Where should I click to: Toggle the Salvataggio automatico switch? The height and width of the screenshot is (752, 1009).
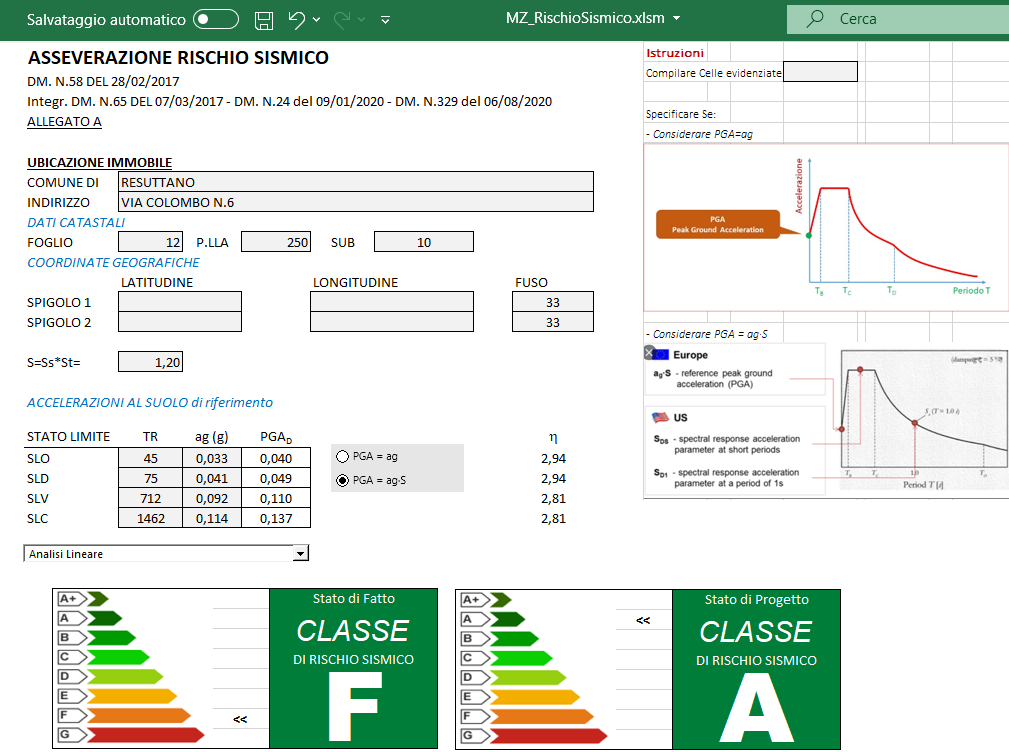click(x=216, y=19)
